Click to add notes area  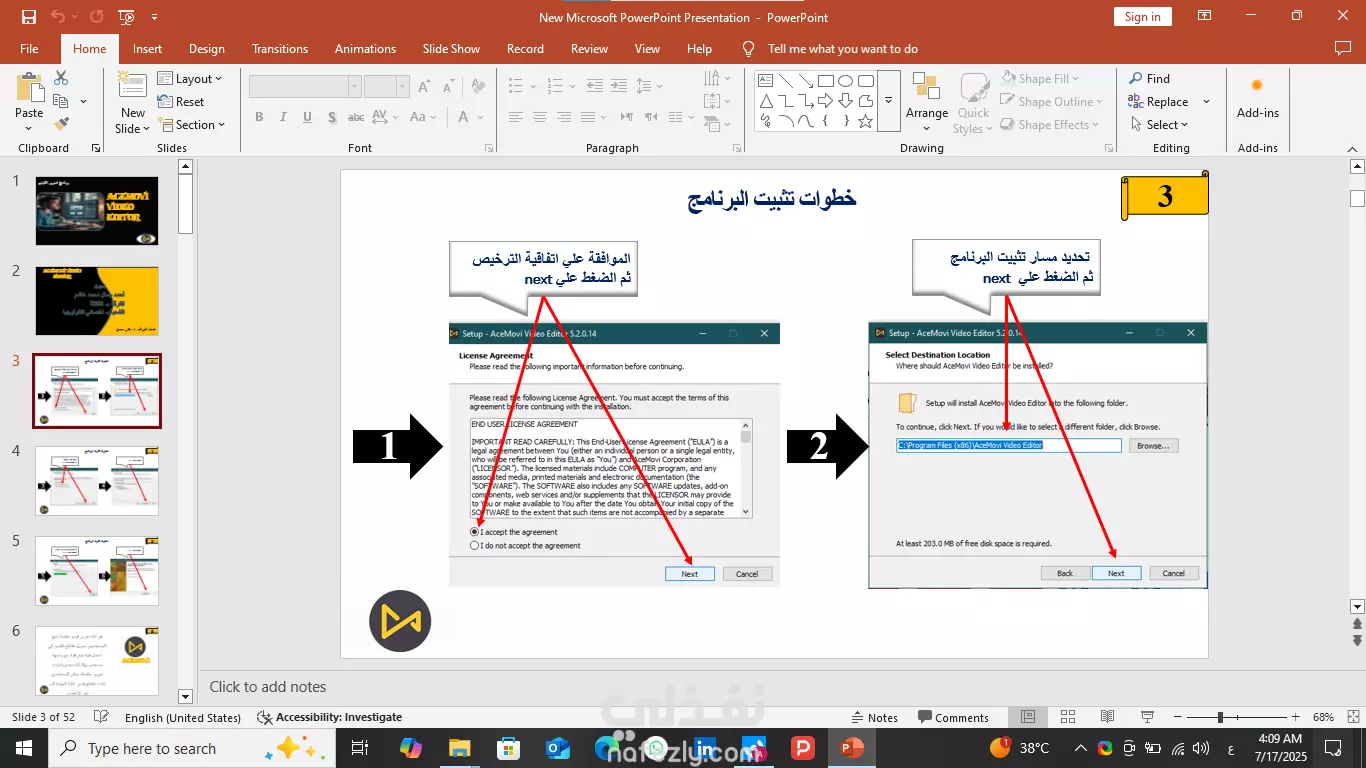pos(268,687)
